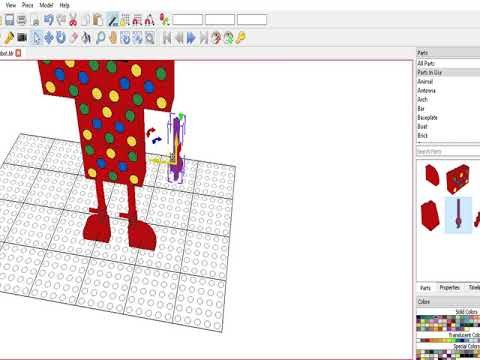Click the Save floppy disk icon
This screenshot has width=480, height=360.
(9, 20)
